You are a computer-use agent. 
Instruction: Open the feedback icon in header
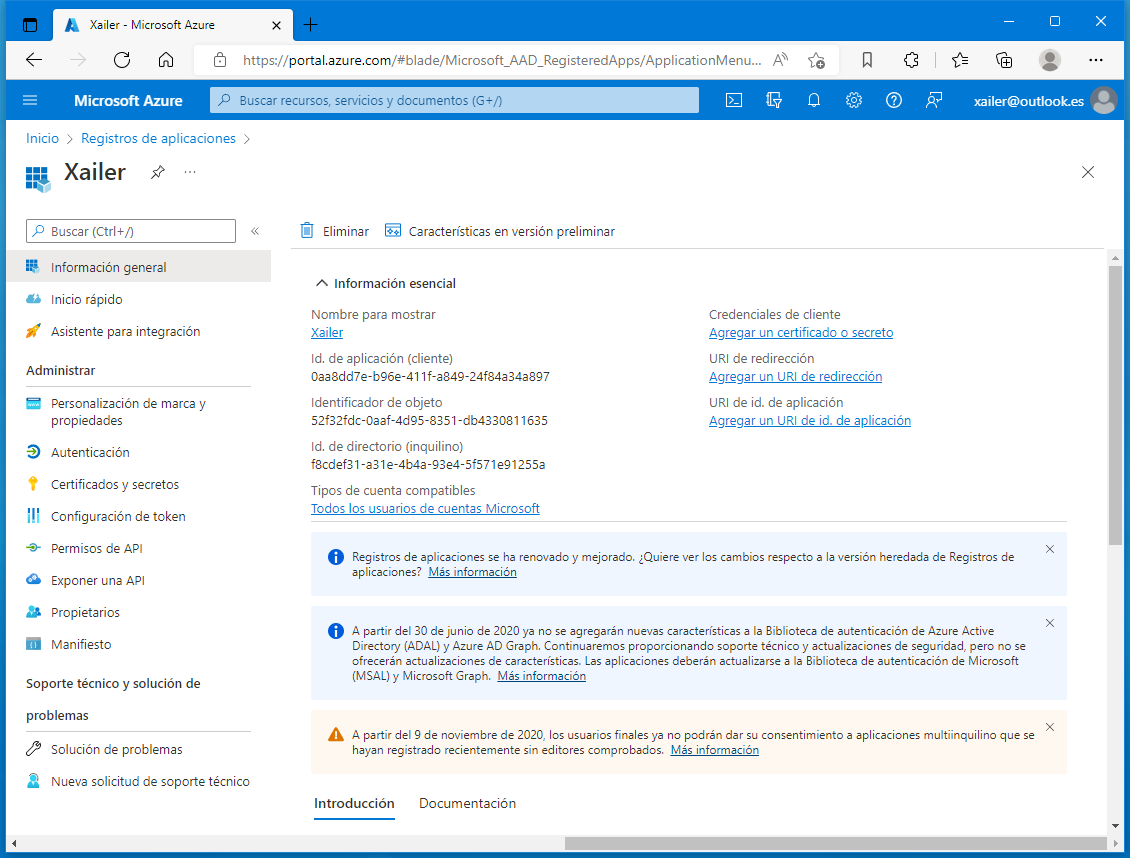pyautogui.click(x=934, y=100)
